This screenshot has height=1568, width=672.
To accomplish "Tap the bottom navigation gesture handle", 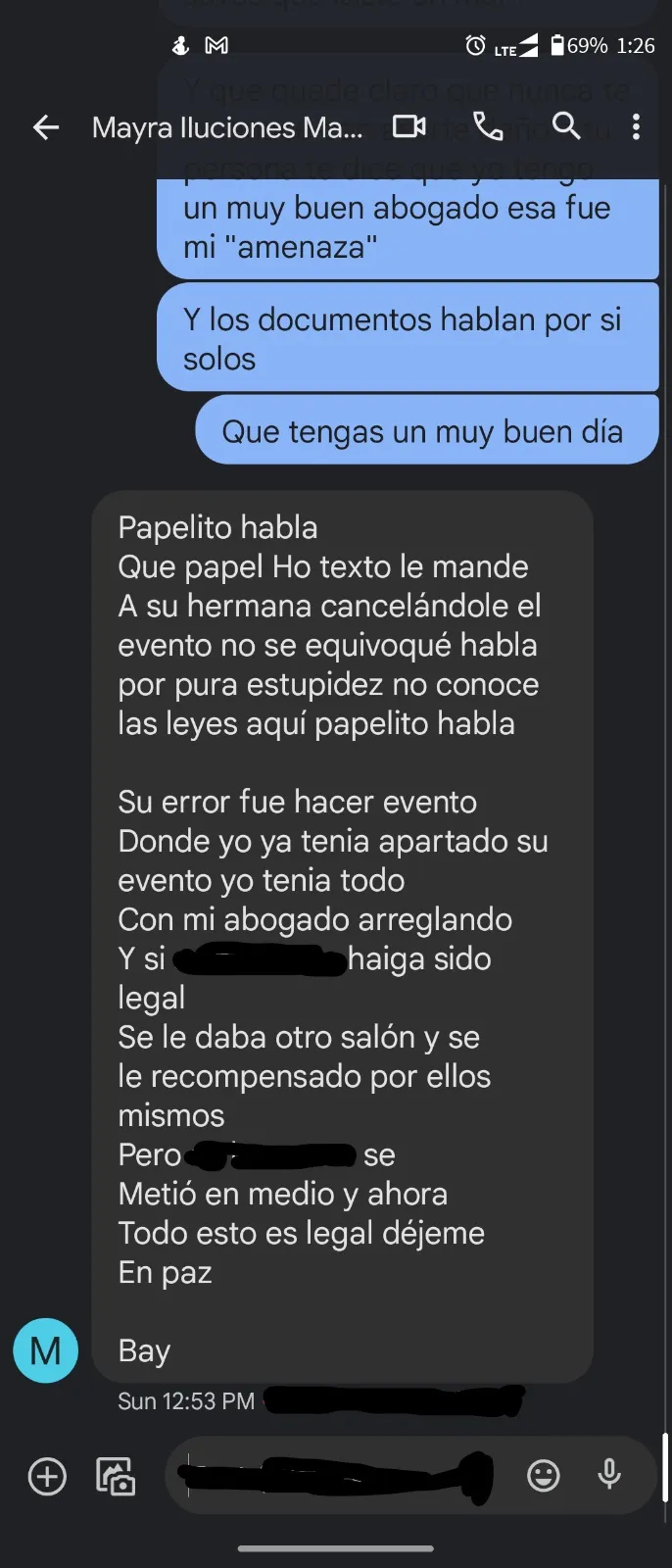I will pos(336,1549).
